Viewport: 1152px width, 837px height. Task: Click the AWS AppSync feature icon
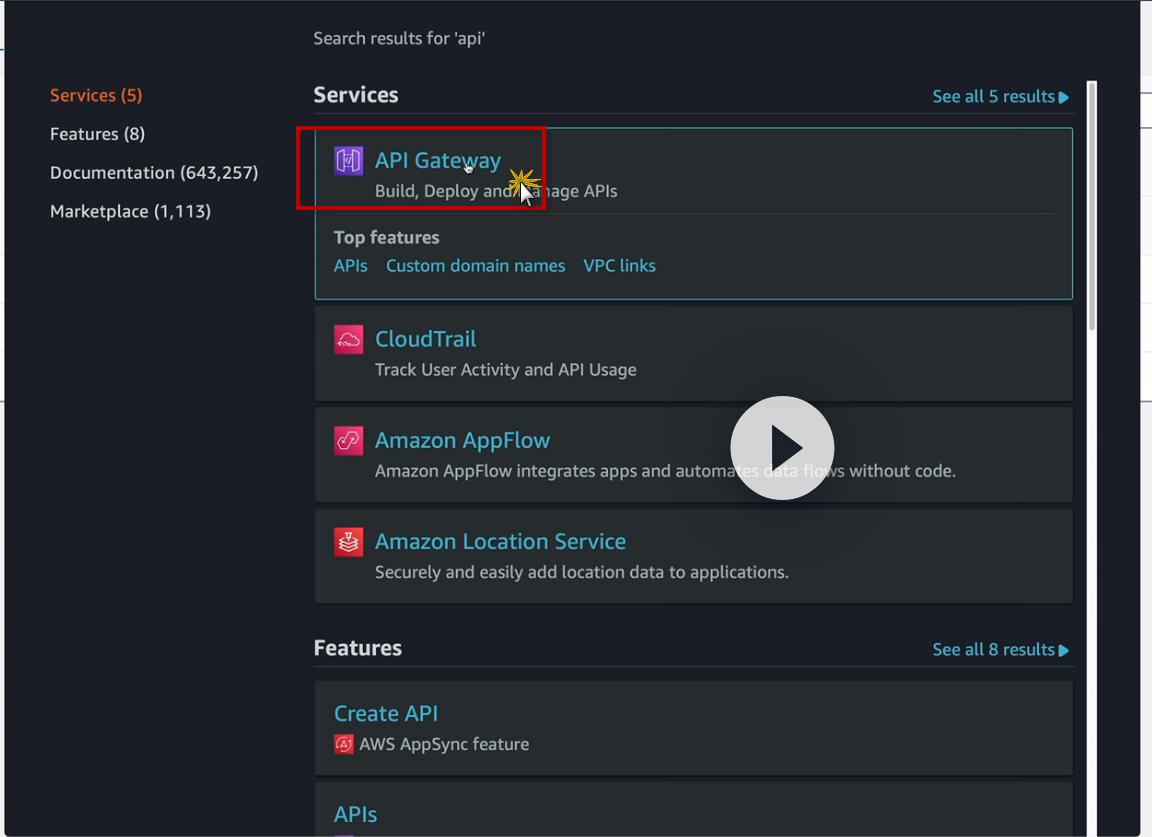click(344, 744)
